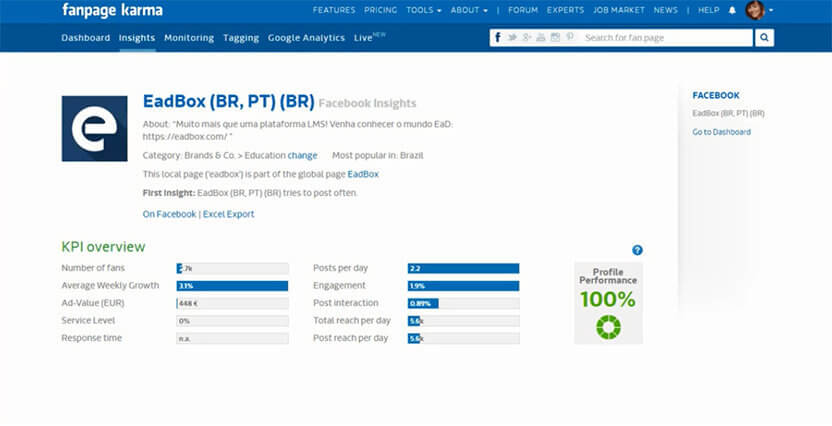
Task: Click the 'First Insight:' label
Action: coord(169,193)
